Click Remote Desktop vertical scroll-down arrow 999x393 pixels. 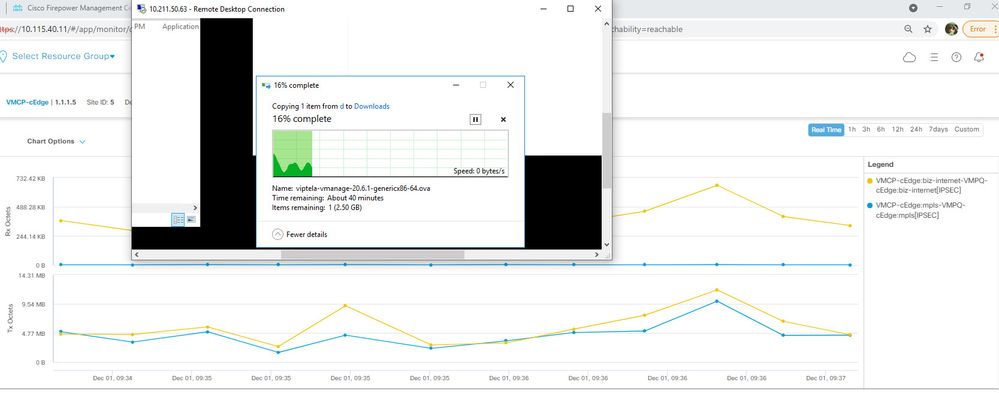pos(606,244)
